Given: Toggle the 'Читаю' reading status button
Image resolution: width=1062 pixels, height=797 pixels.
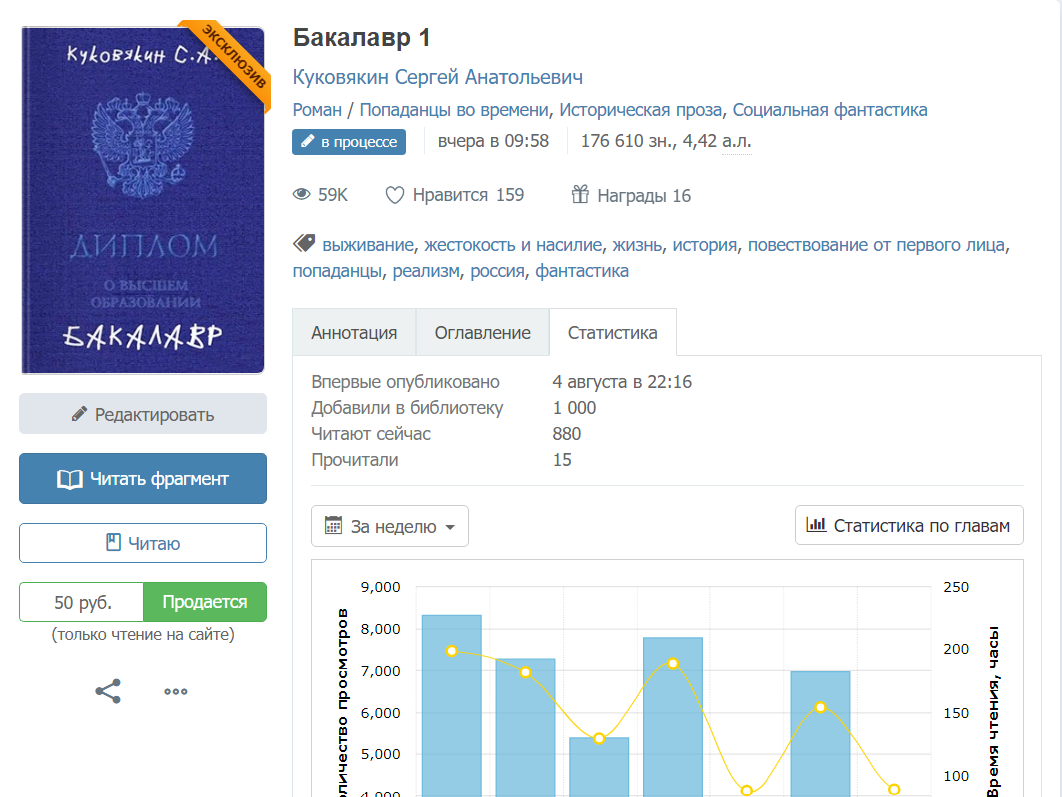Looking at the screenshot, I should [x=143, y=543].
